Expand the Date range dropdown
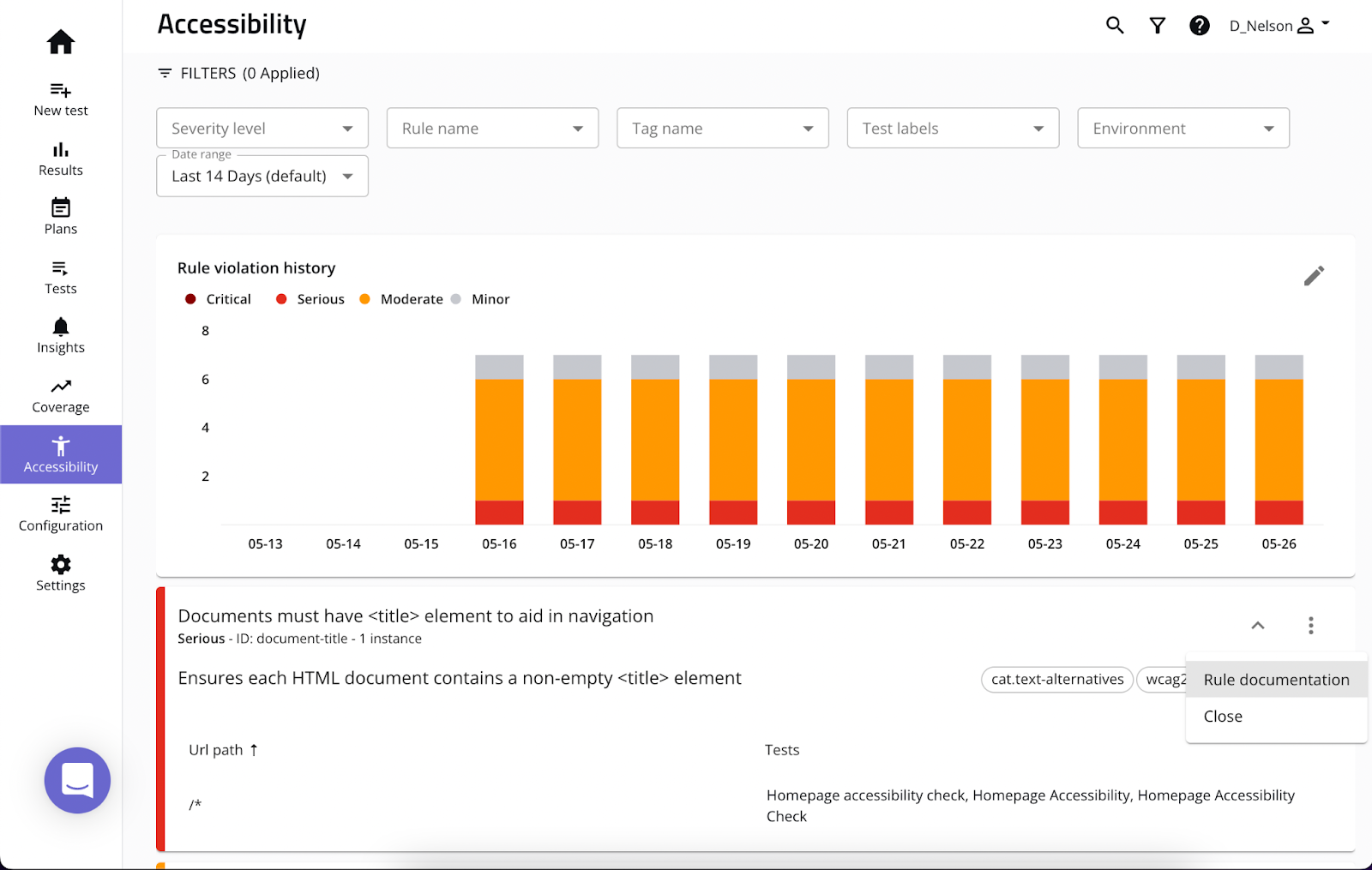Image resolution: width=1372 pixels, height=870 pixels. click(262, 176)
